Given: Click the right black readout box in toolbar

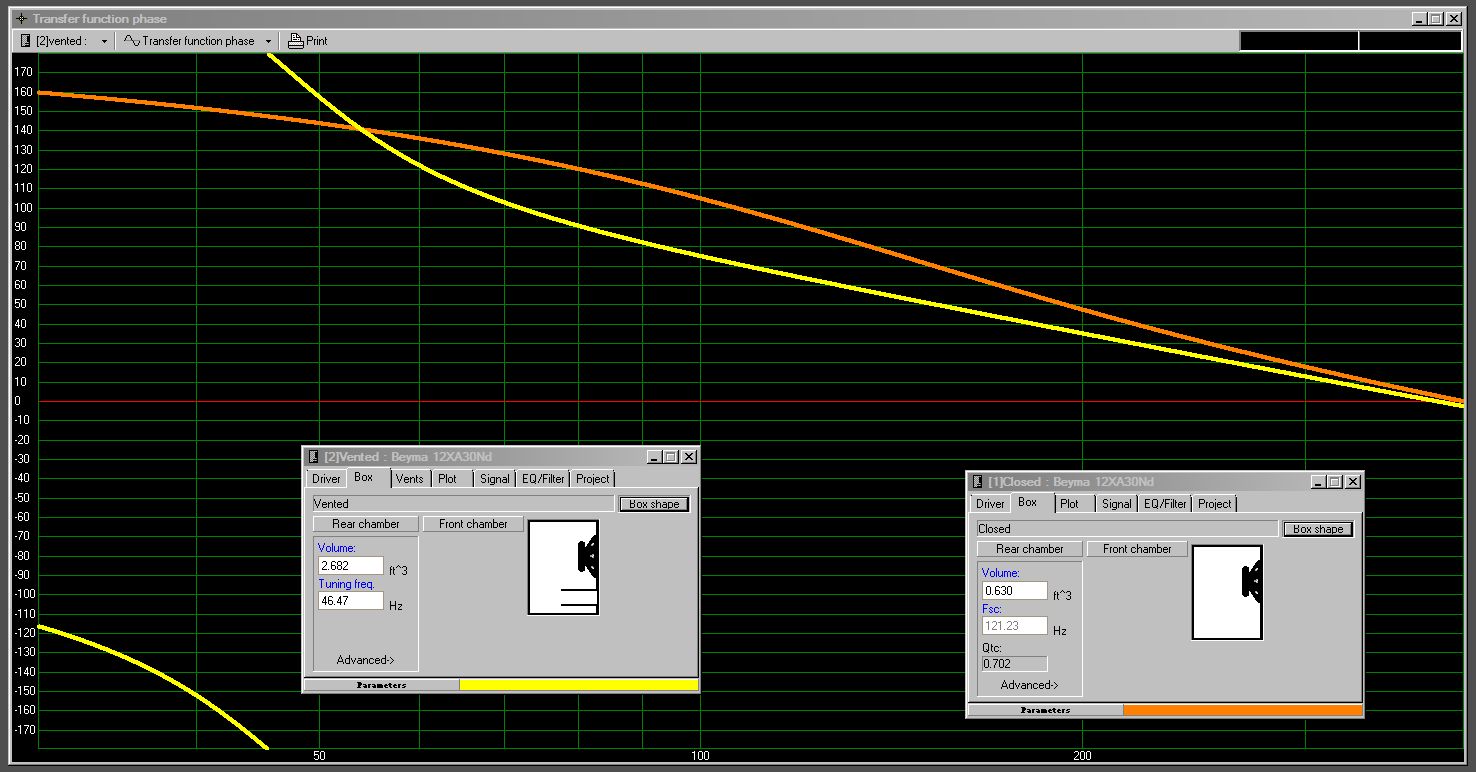Looking at the screenshot, I should 1410,41.
